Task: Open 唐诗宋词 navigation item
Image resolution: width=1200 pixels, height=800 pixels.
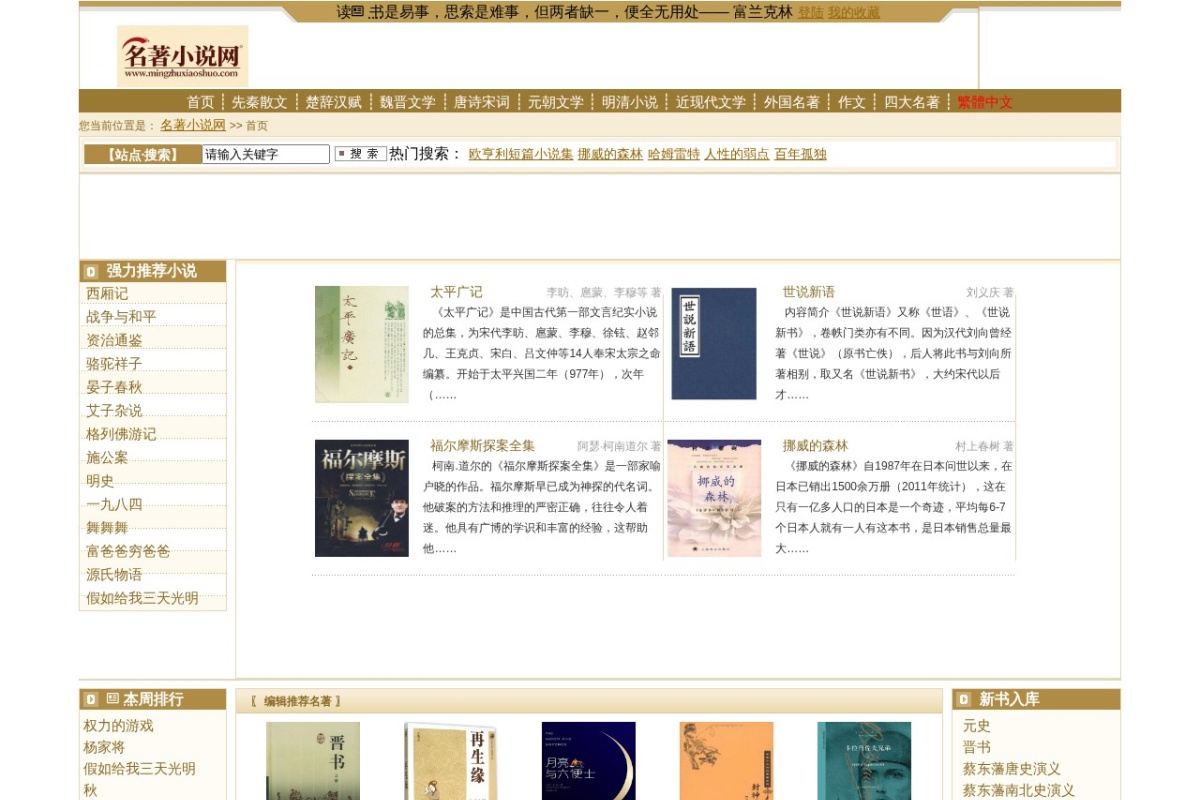Action: coord(481,102)
